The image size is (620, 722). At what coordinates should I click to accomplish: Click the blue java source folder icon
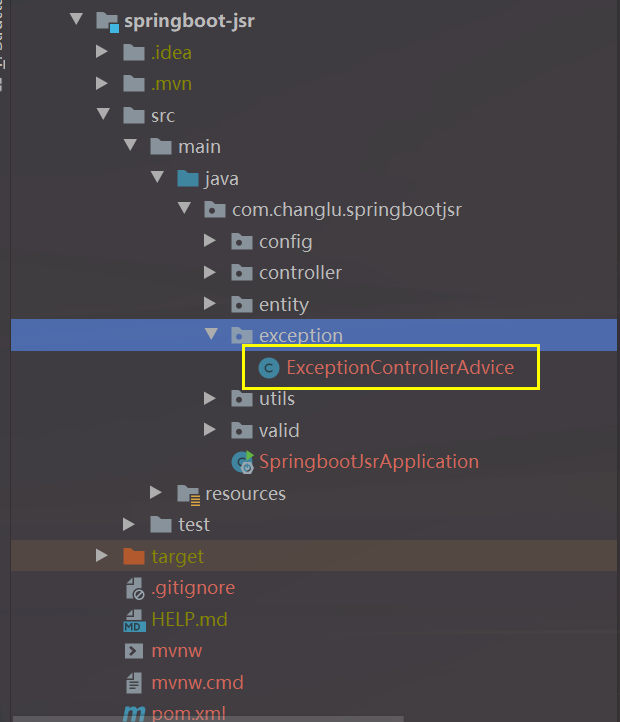coord(188,179)
